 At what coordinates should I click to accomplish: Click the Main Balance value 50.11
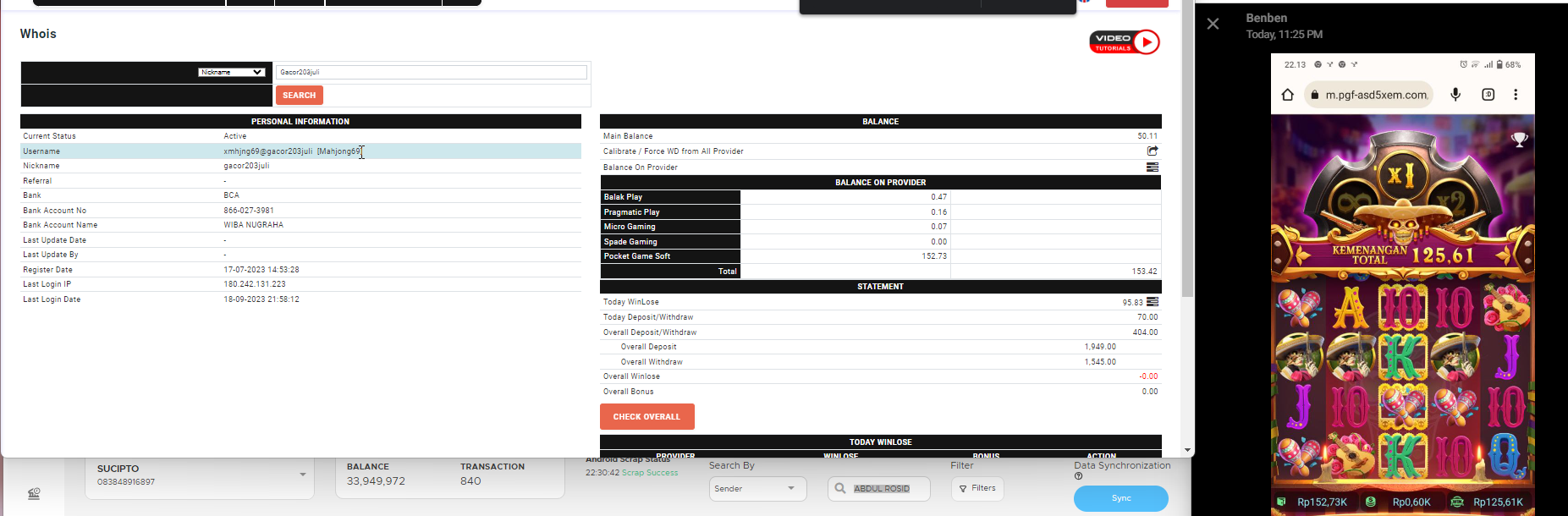point(1147,136)
